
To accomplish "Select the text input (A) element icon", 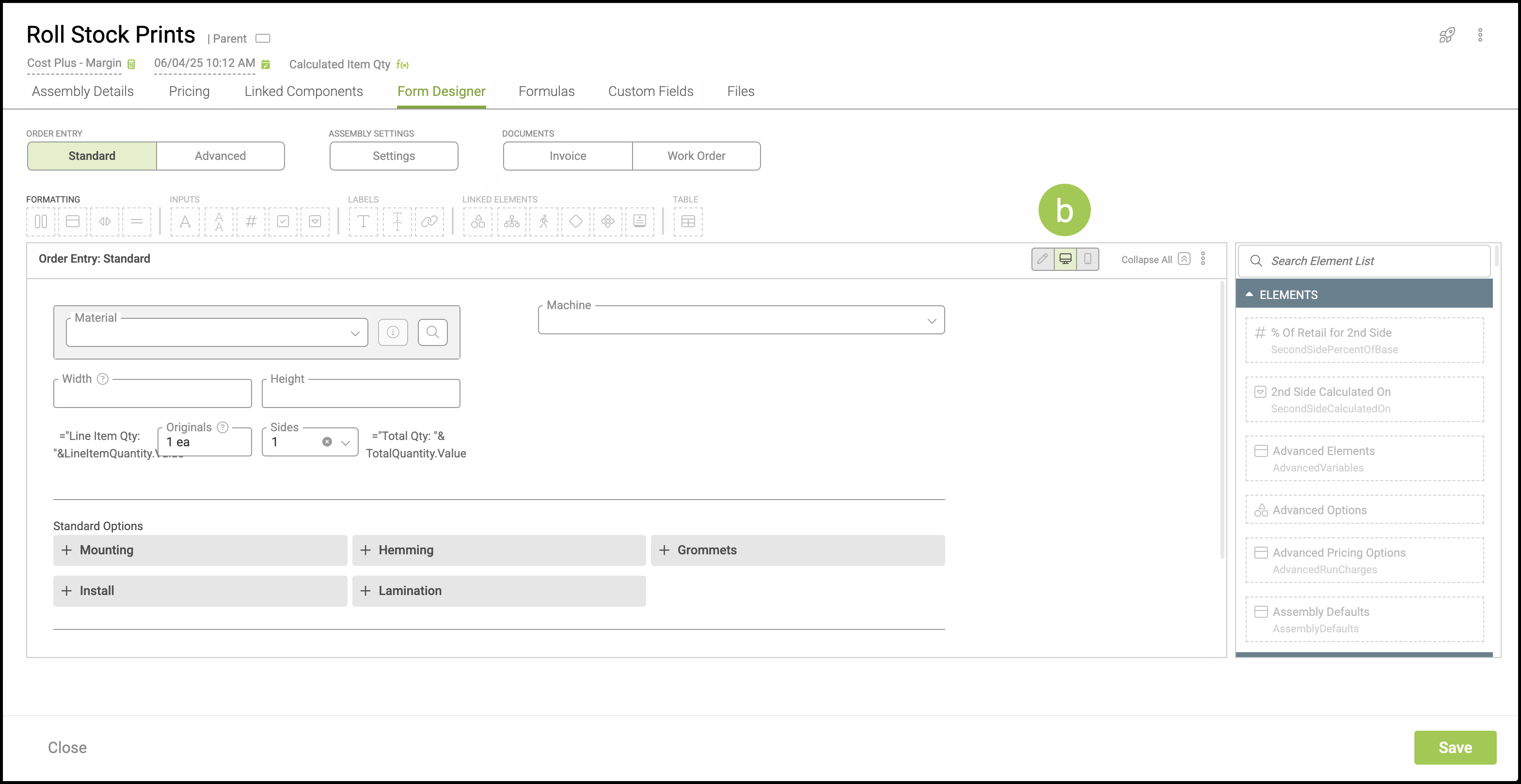I will coord(185,221).
